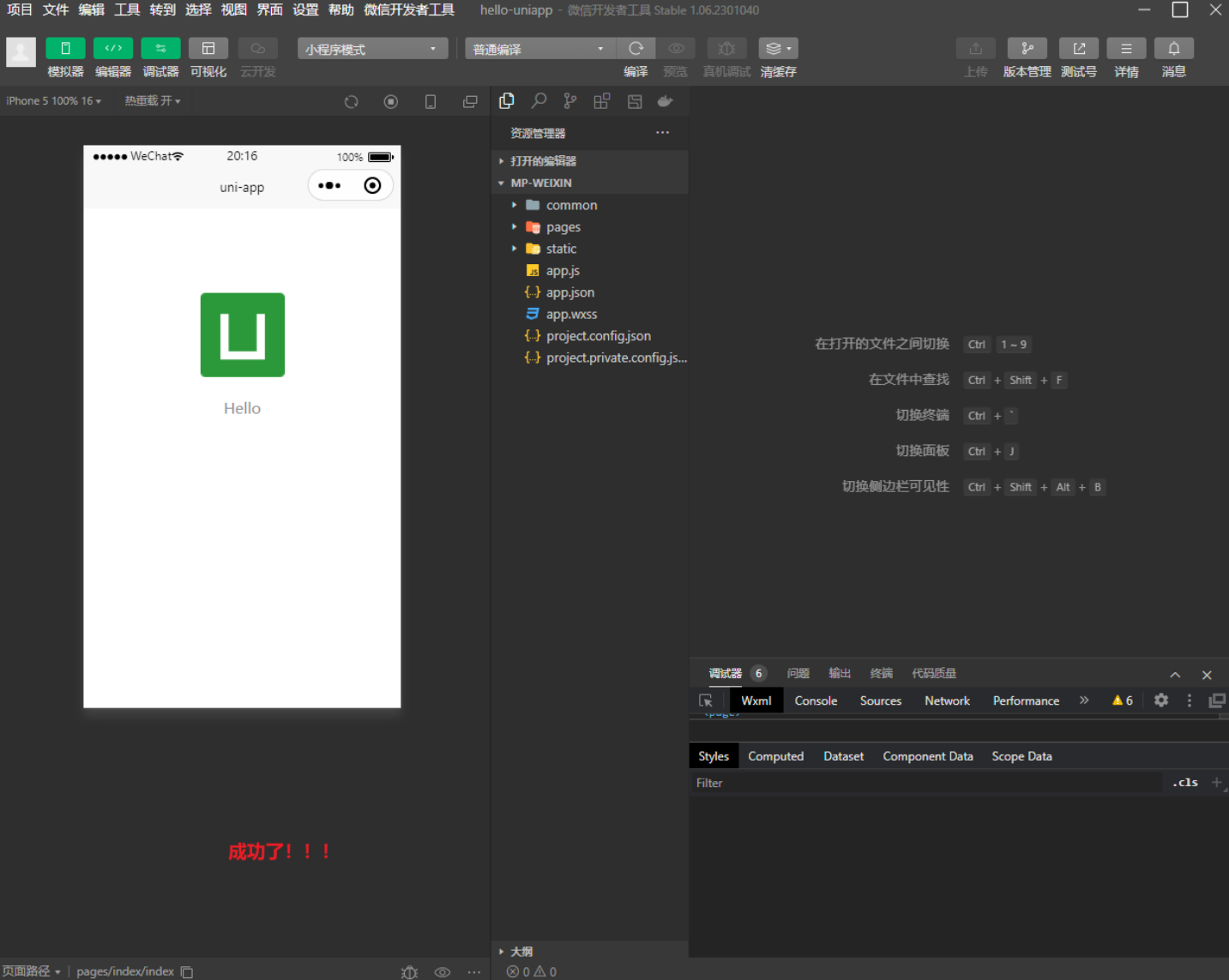Image resolution: width=1229 pixels, height=980 pixels.
Task: Toggle the simulator device frame icon
Action: 431,102
